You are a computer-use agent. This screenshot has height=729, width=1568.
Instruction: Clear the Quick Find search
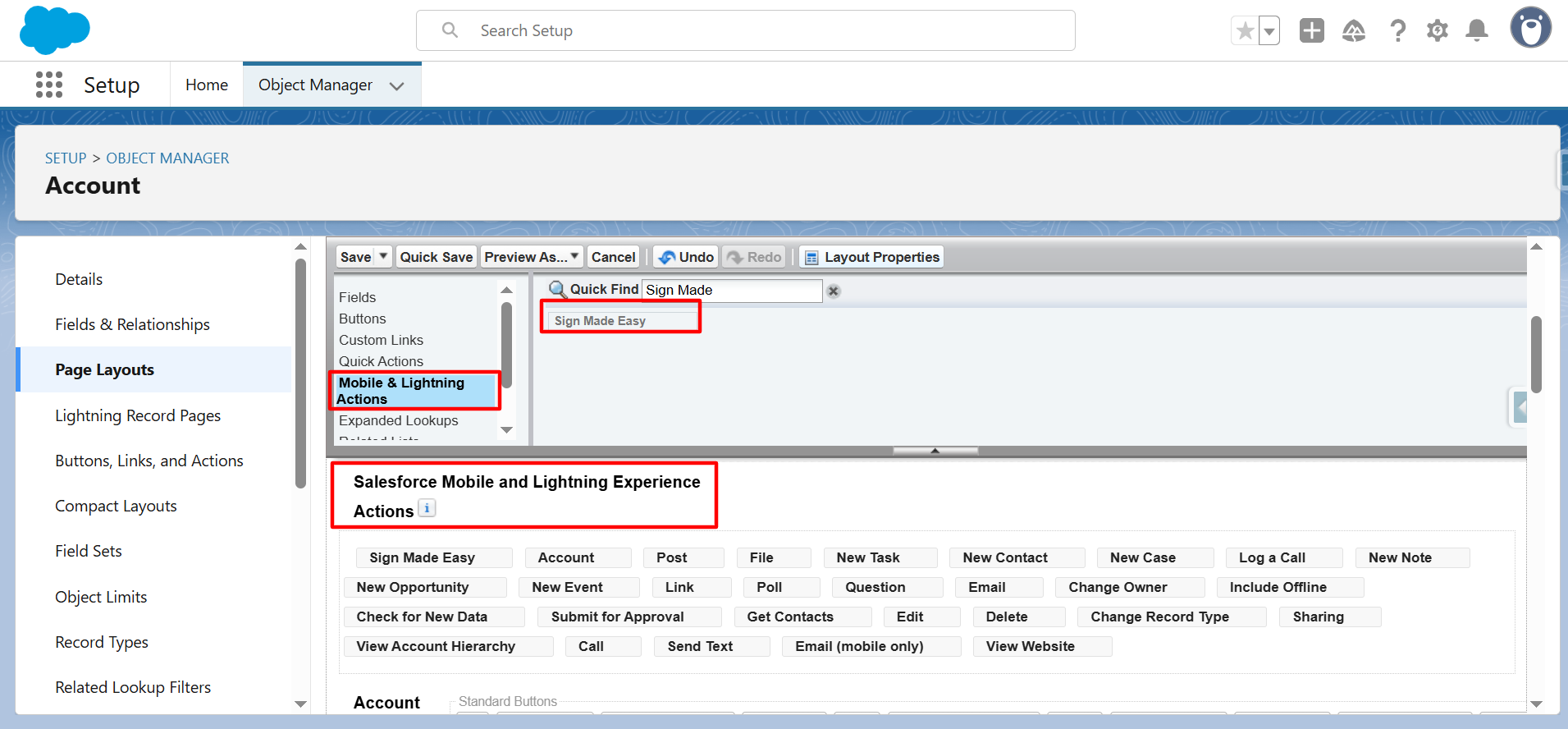pyautogui.click(x=834, y=291)
